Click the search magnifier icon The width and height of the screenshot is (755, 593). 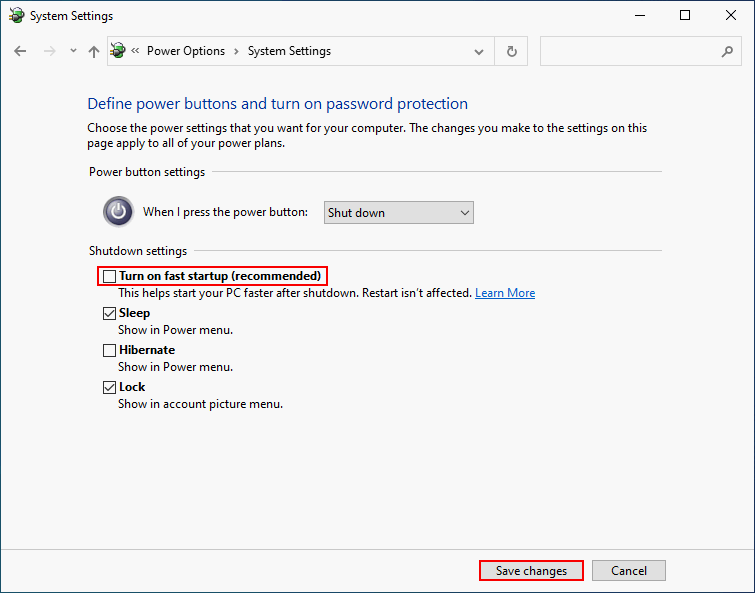(x=727, y=51)
